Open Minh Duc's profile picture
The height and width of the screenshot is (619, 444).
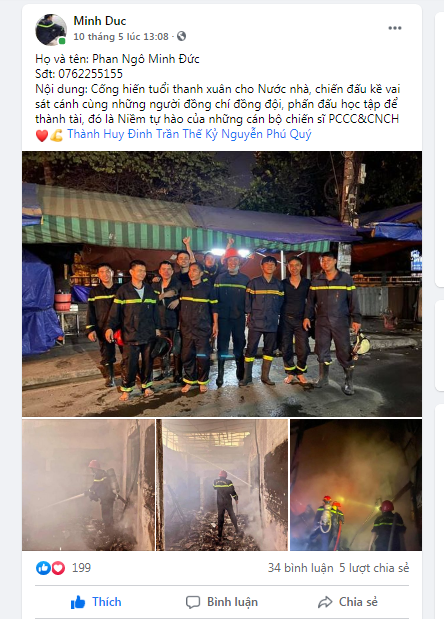pyautogui.click(x=51, y=30)
